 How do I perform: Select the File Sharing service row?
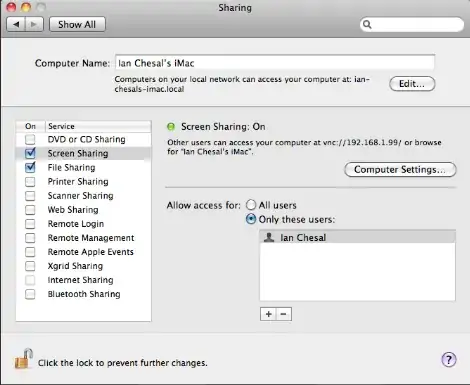coord(83,167)
